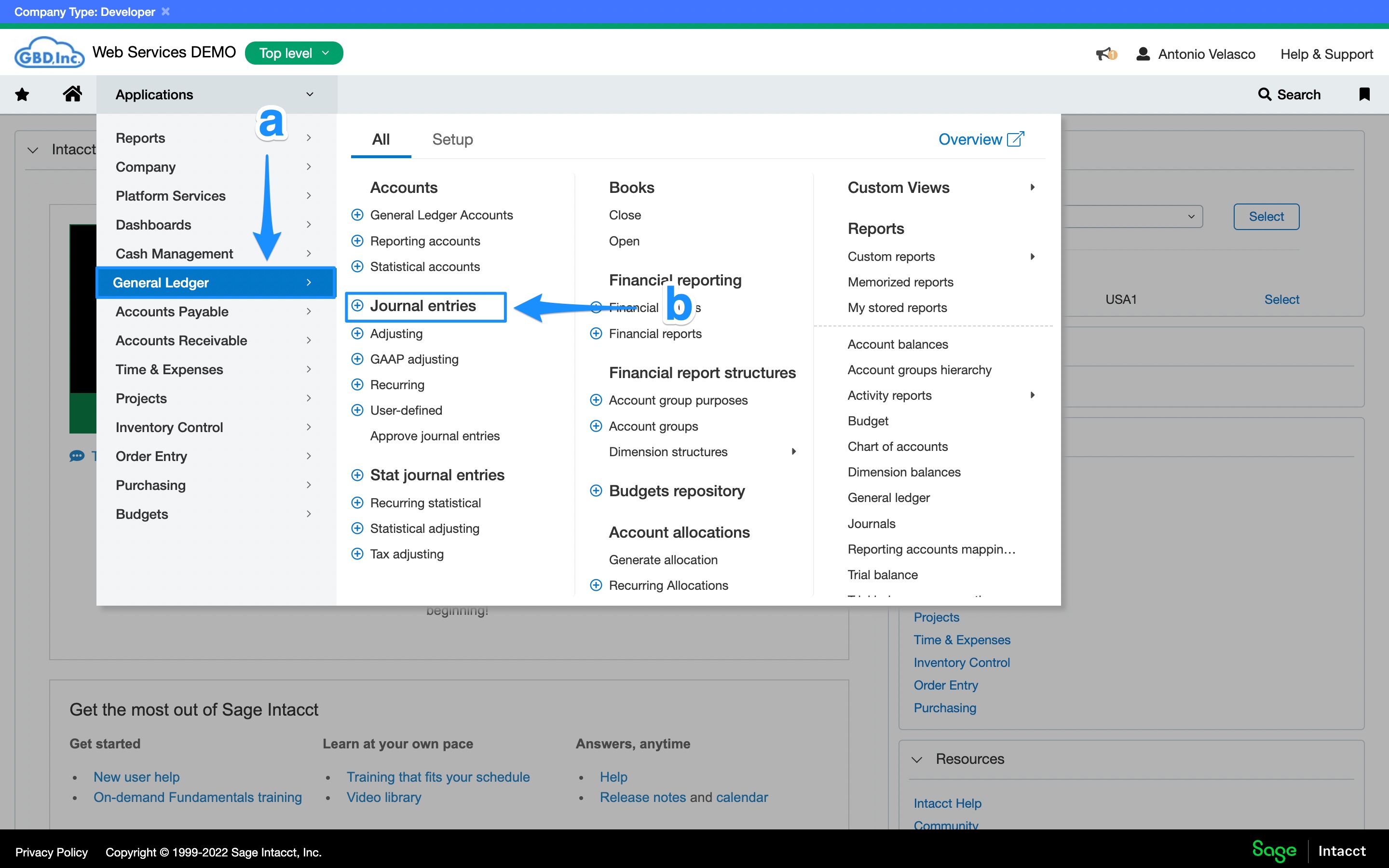This screenshot has height=868, width=1389.
Task: Navigate home using the home icon
Action: (x=72, y=94)
